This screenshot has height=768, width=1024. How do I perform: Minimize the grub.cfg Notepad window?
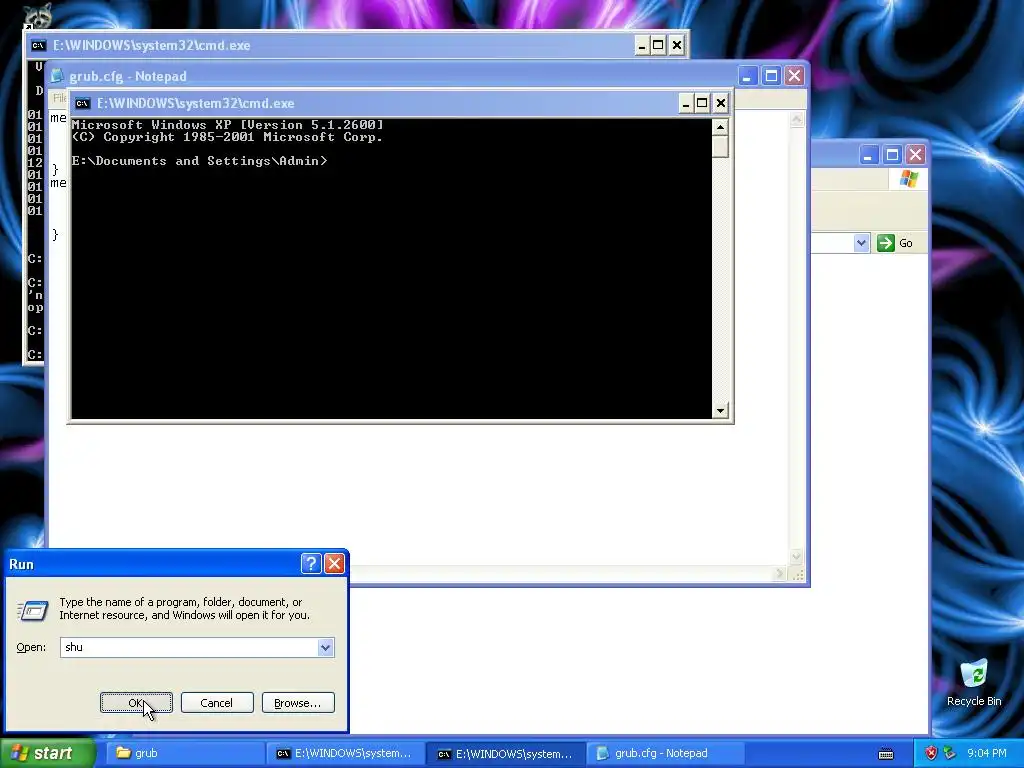747,76
